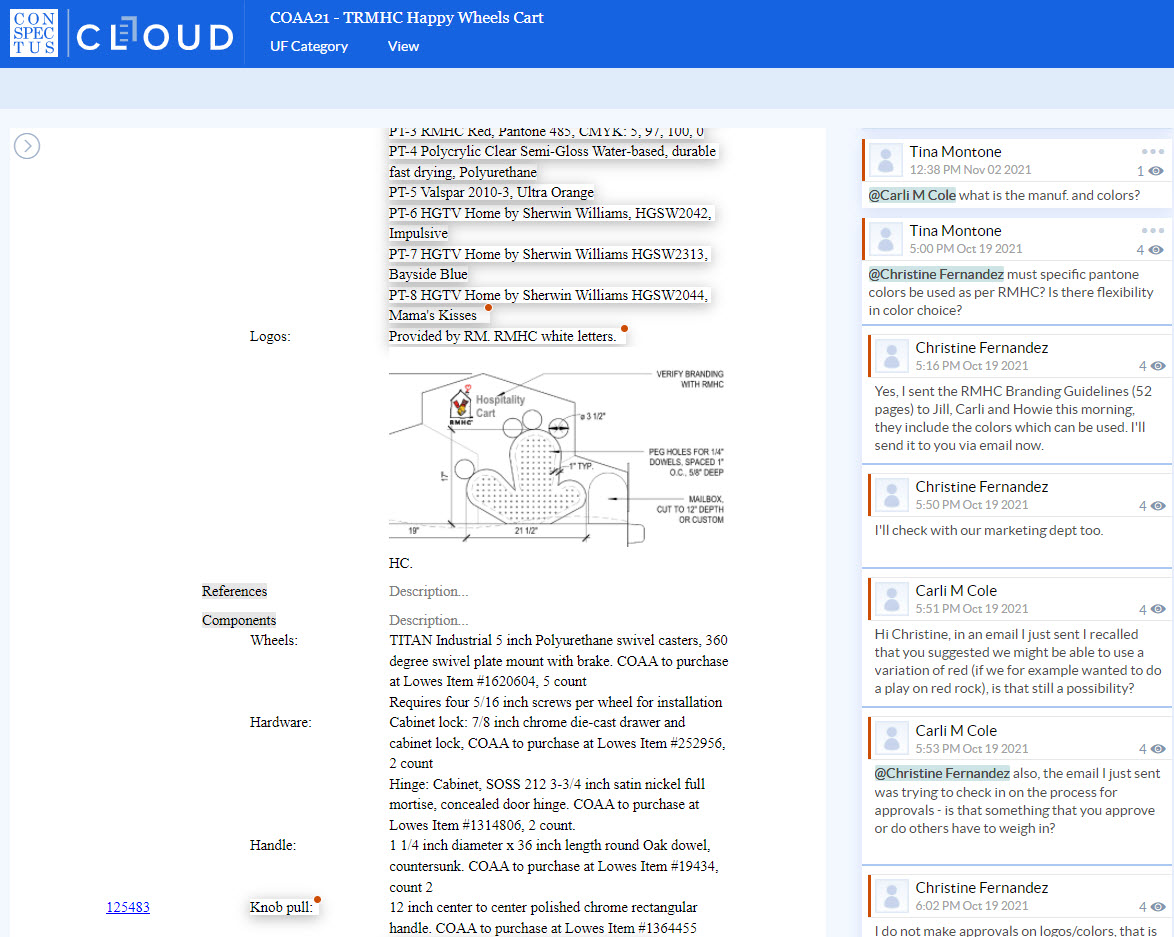This screenshot has width=1174, height=937.
Task: Click Tina Montone's avatar on the Nov 02 comment
Action: coord(886,160)
